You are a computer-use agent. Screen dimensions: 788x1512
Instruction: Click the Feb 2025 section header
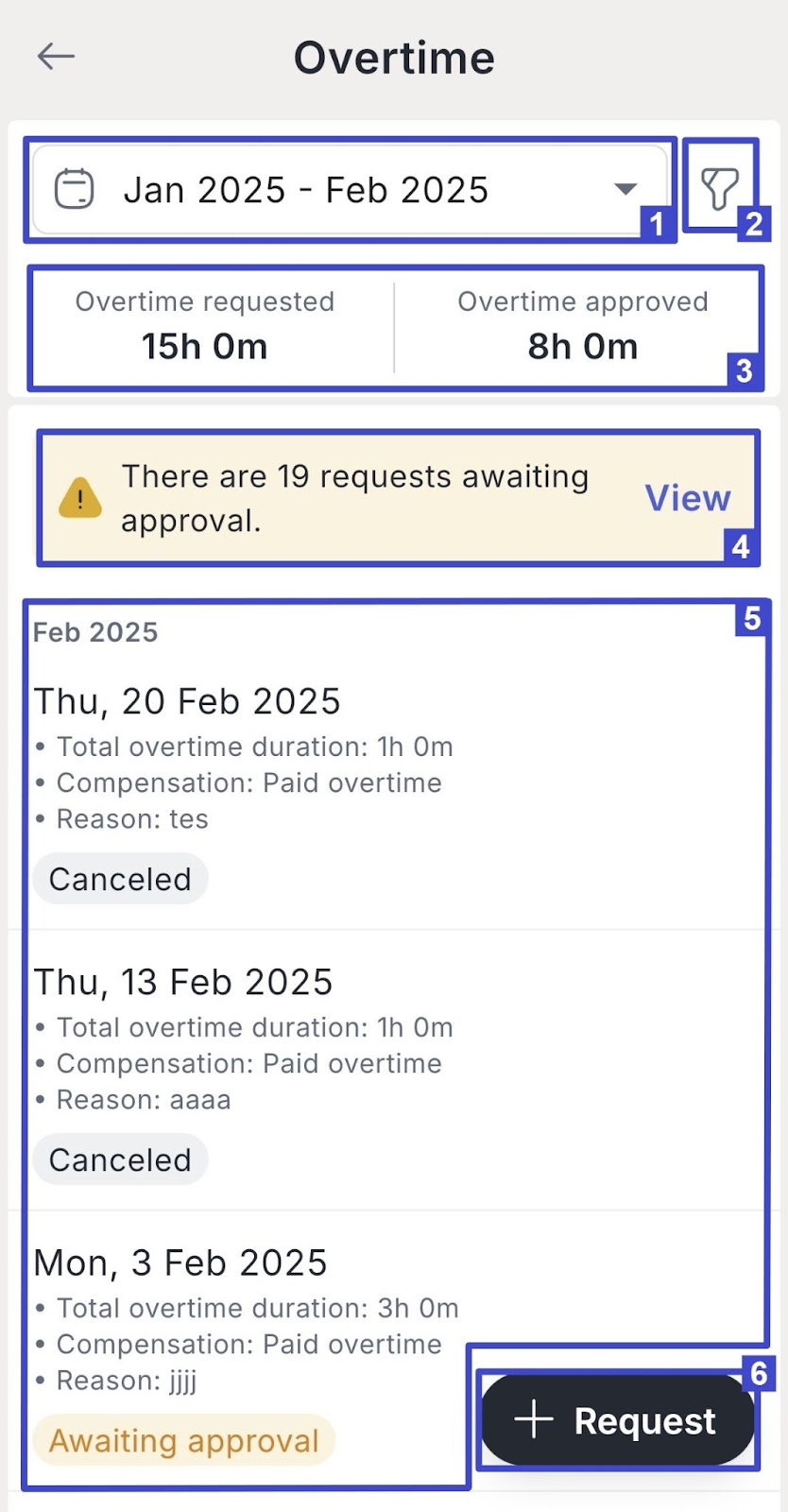95,632
